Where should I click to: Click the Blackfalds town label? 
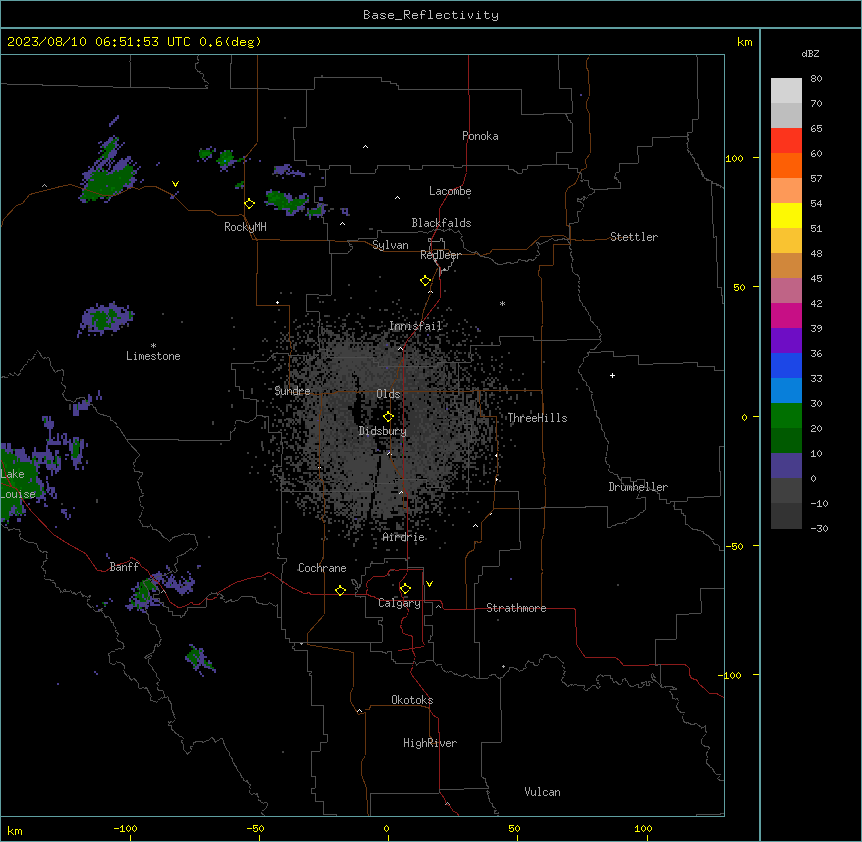point(441,223)
